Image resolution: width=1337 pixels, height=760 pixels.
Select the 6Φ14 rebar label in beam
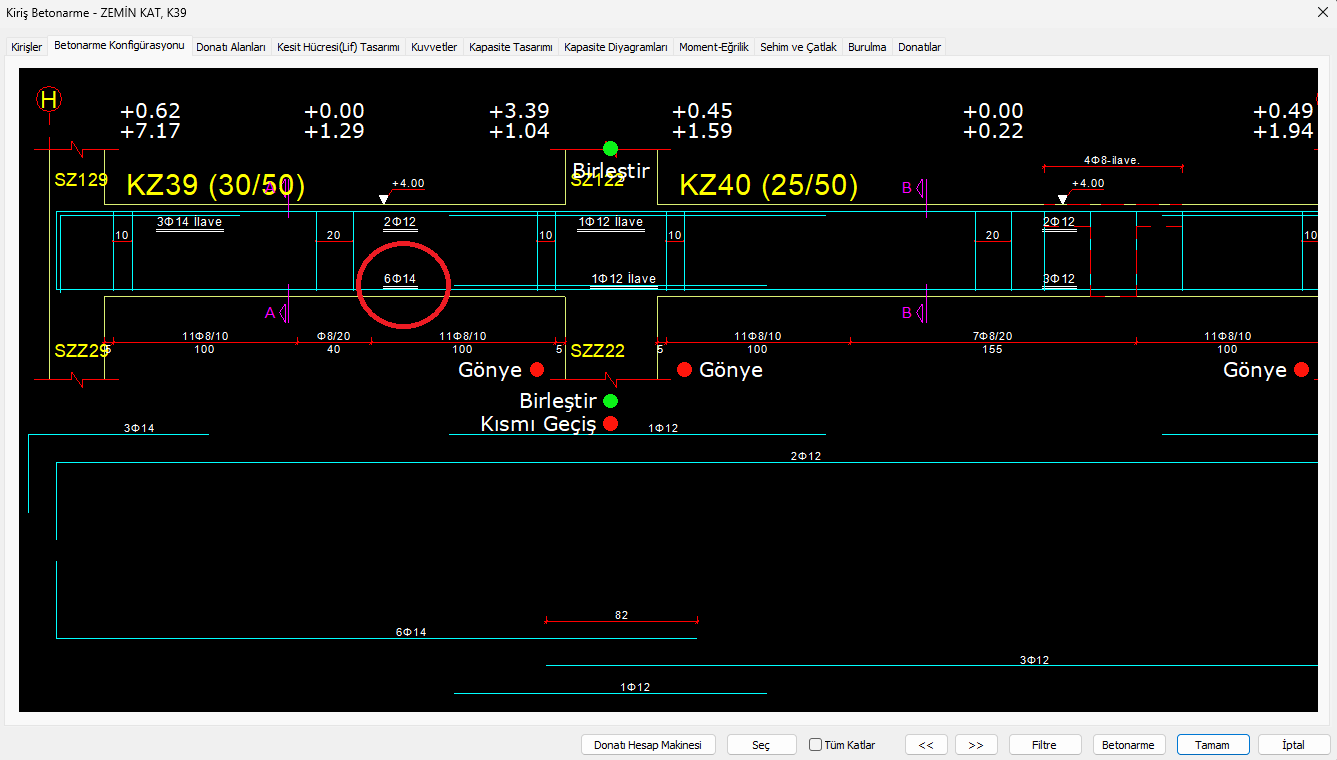tap(399, 279)
